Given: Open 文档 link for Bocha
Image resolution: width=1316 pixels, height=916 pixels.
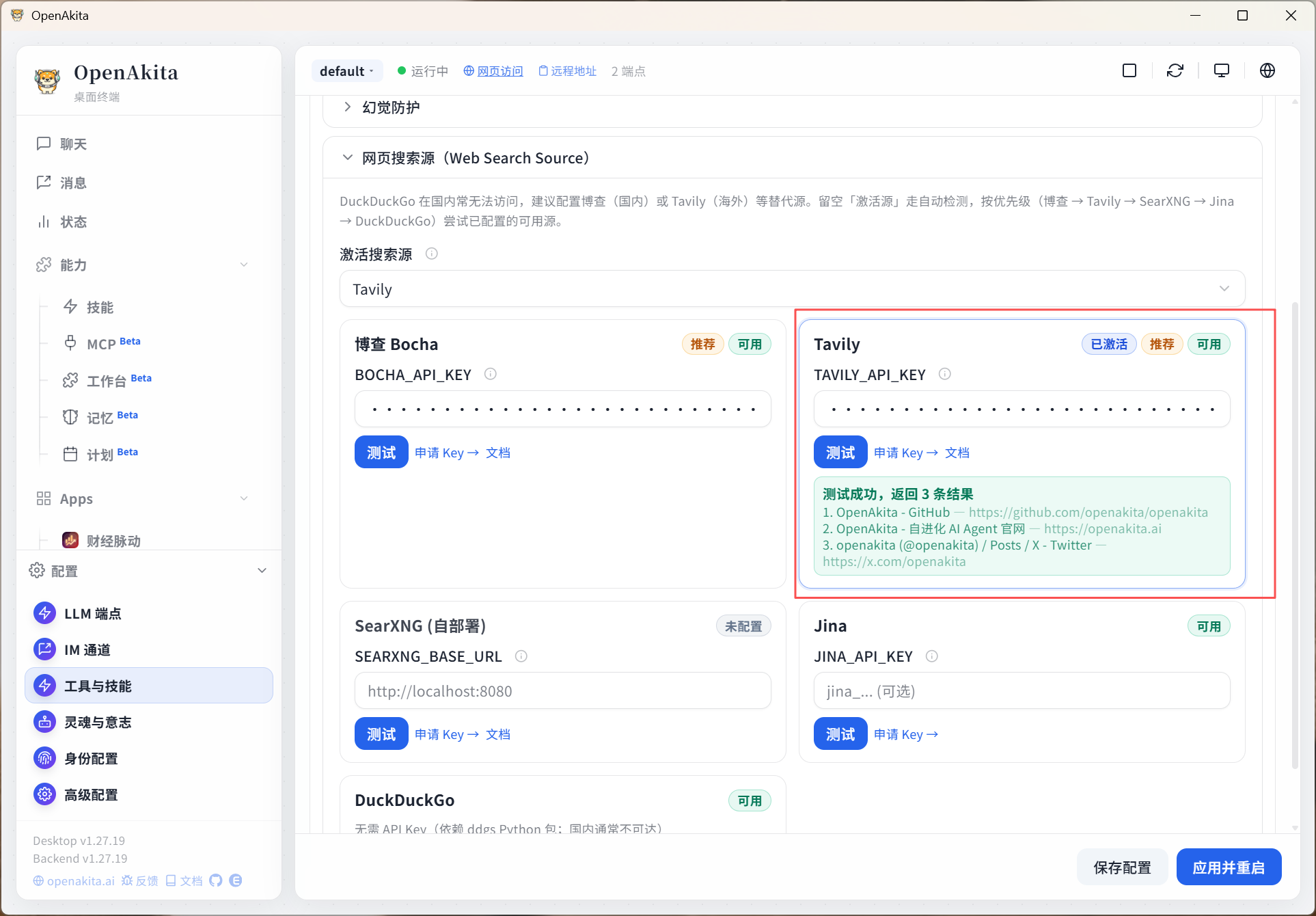Looking at the screenshot, I should click(498, 453).
